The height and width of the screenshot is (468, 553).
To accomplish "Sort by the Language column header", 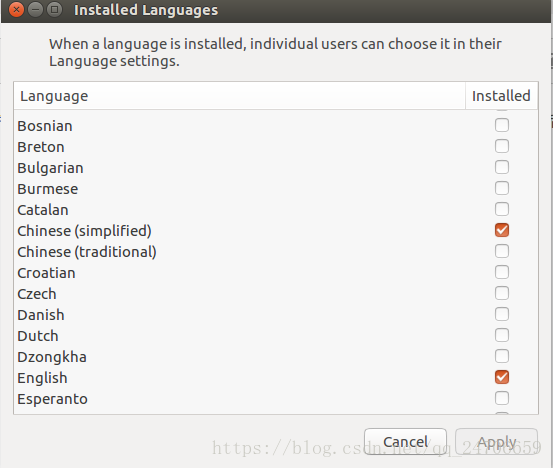I will click(x=239, y=96).
